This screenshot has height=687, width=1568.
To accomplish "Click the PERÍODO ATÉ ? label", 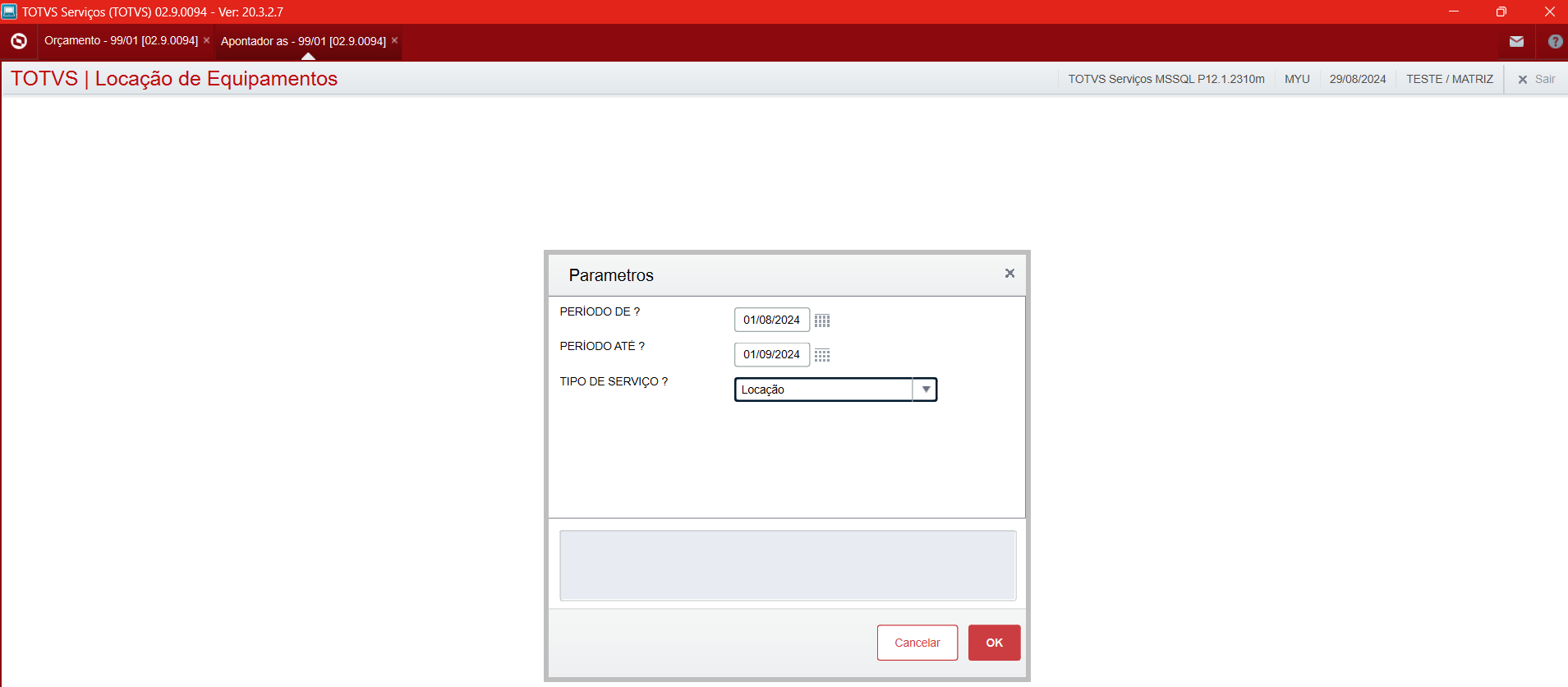I will [x=602, y=346].
